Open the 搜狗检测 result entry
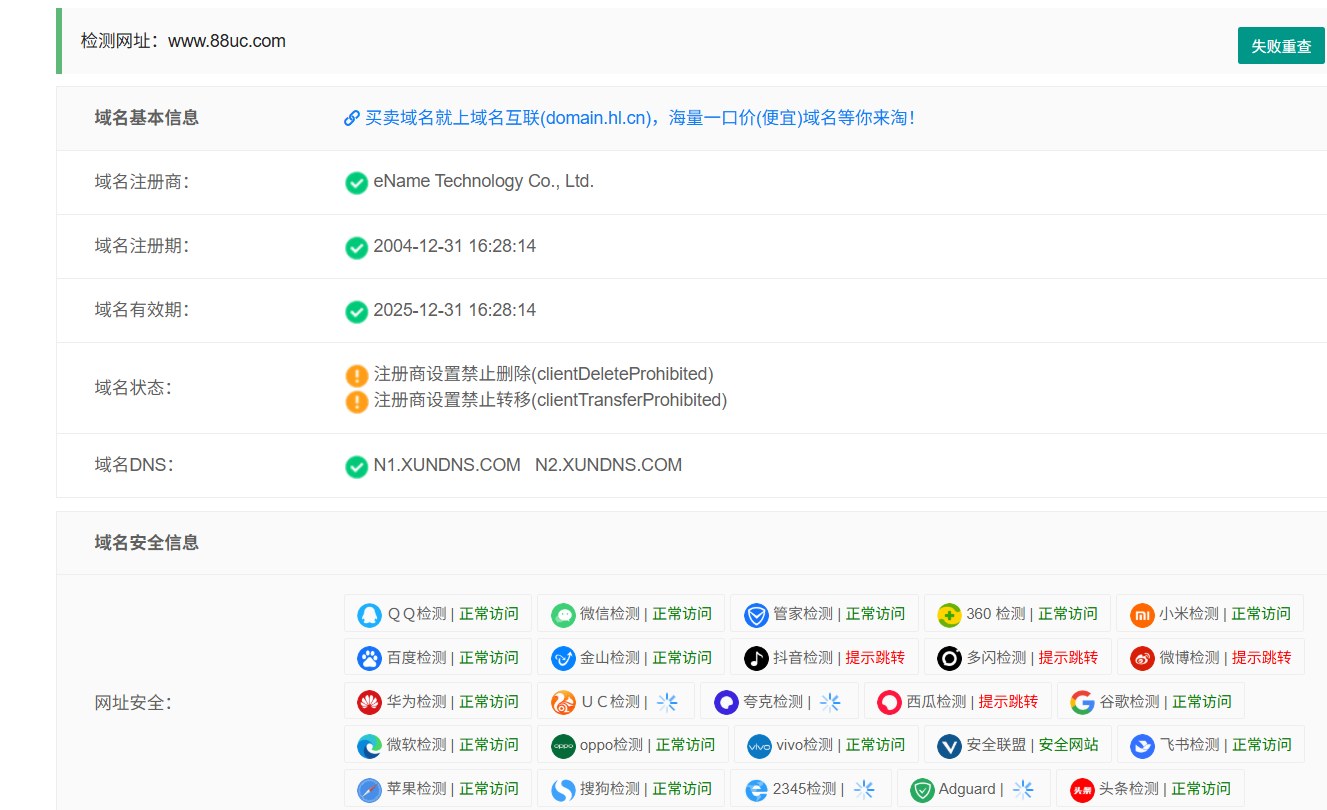The width and height of the screenshot is (1327, 810). (630, 788)
